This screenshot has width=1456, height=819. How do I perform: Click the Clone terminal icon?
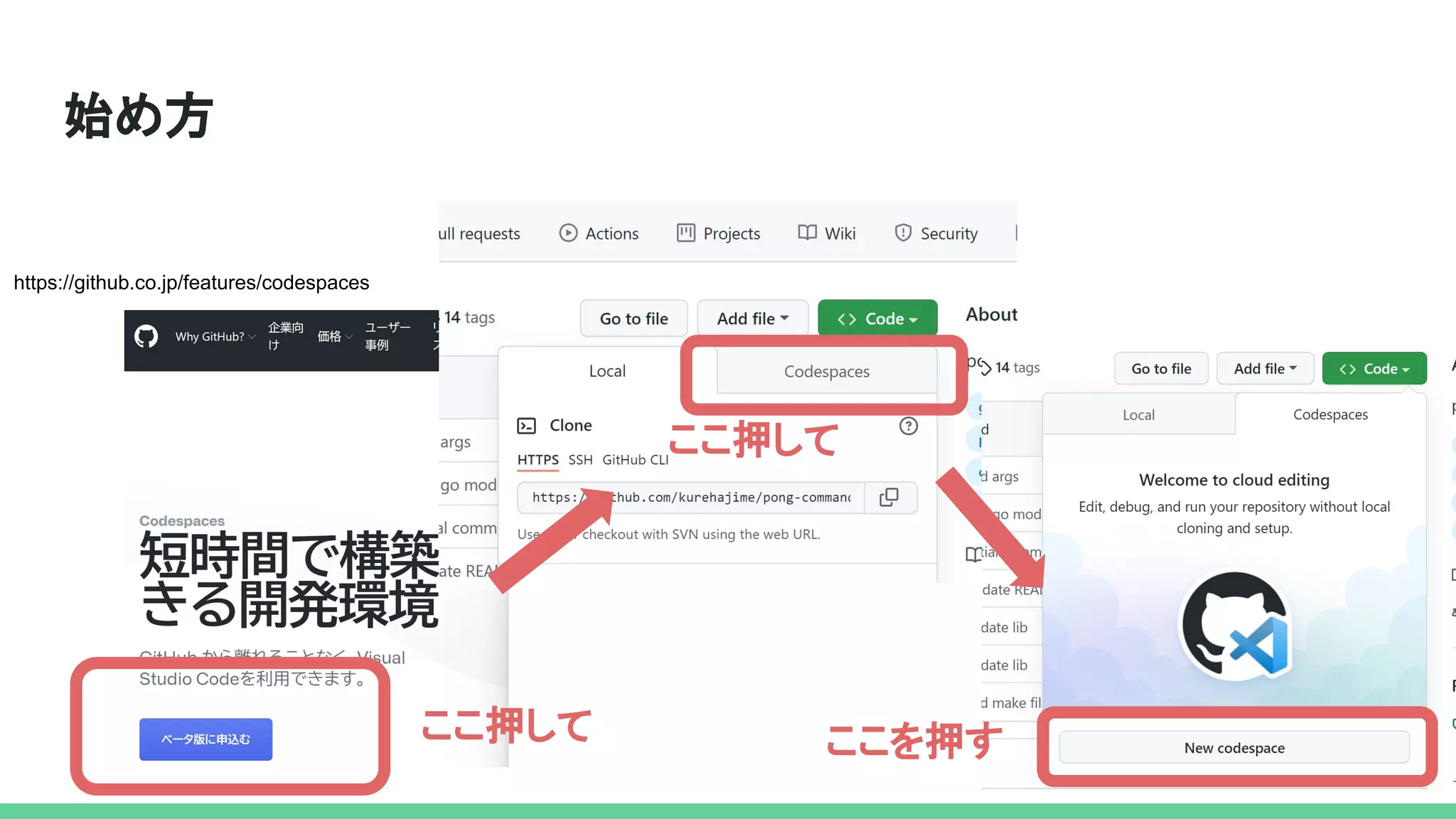(526, 426)
